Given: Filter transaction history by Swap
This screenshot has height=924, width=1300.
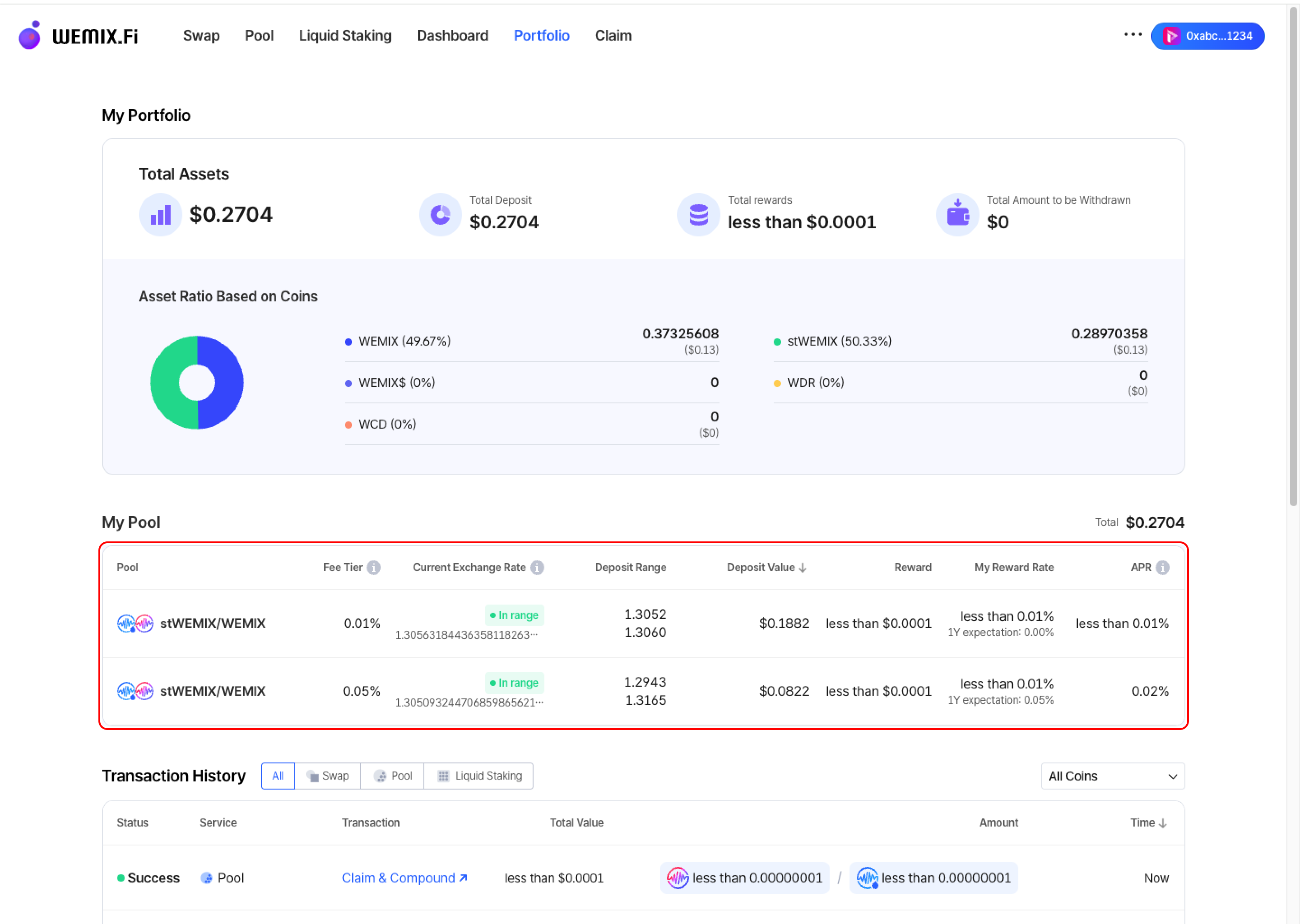Looking at the screenshot, I should pos(328,776).
